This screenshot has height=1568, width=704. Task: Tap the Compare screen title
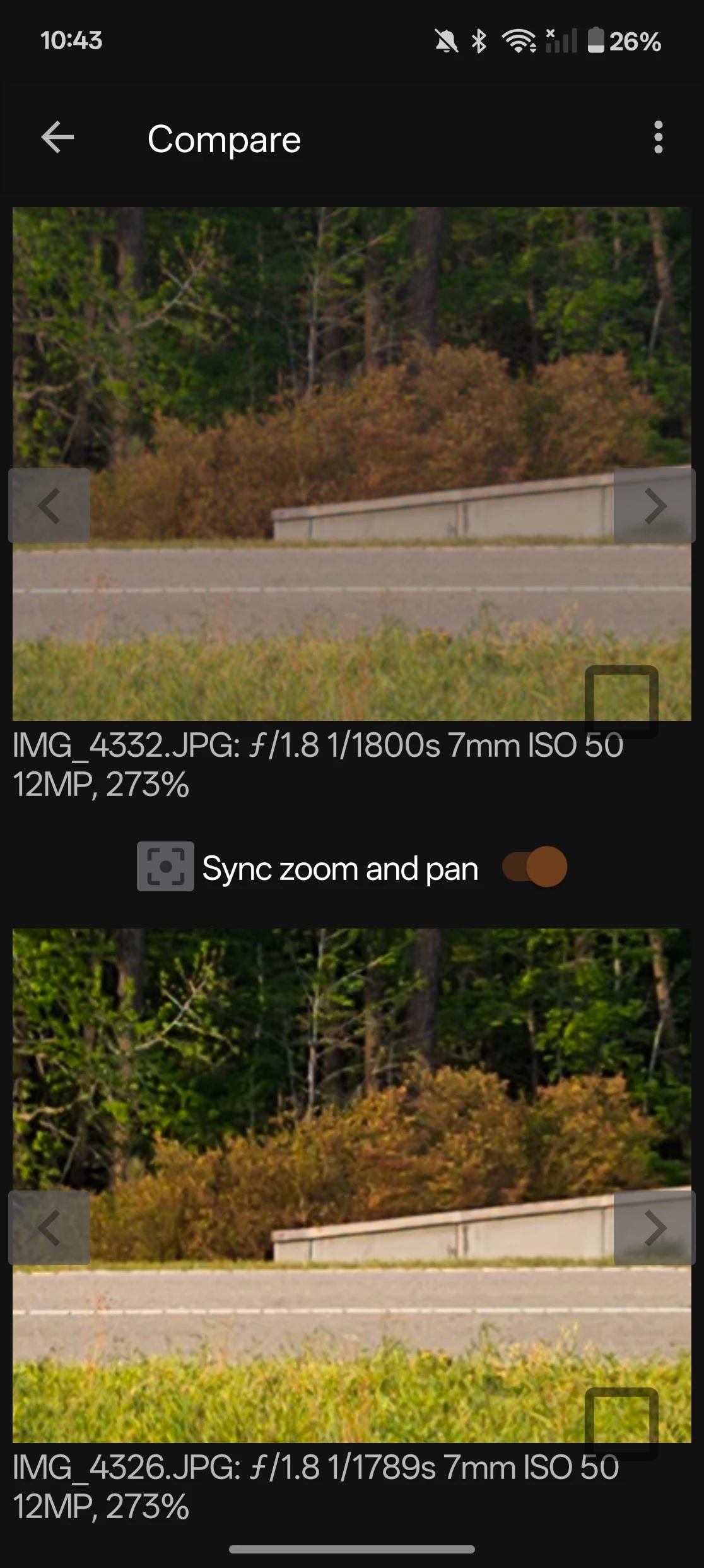pos(224,140)
